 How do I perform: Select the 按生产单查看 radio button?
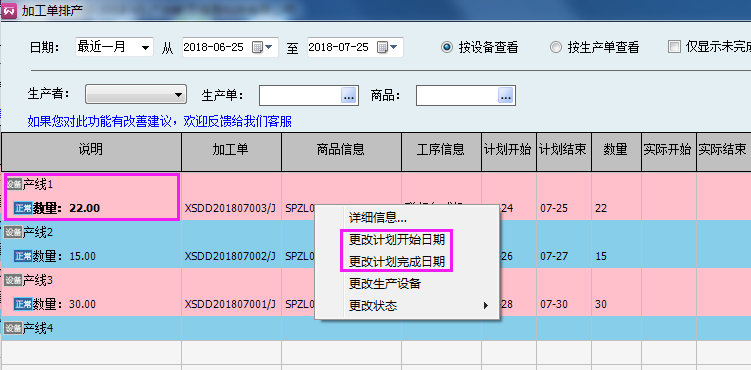pos(556,47)
